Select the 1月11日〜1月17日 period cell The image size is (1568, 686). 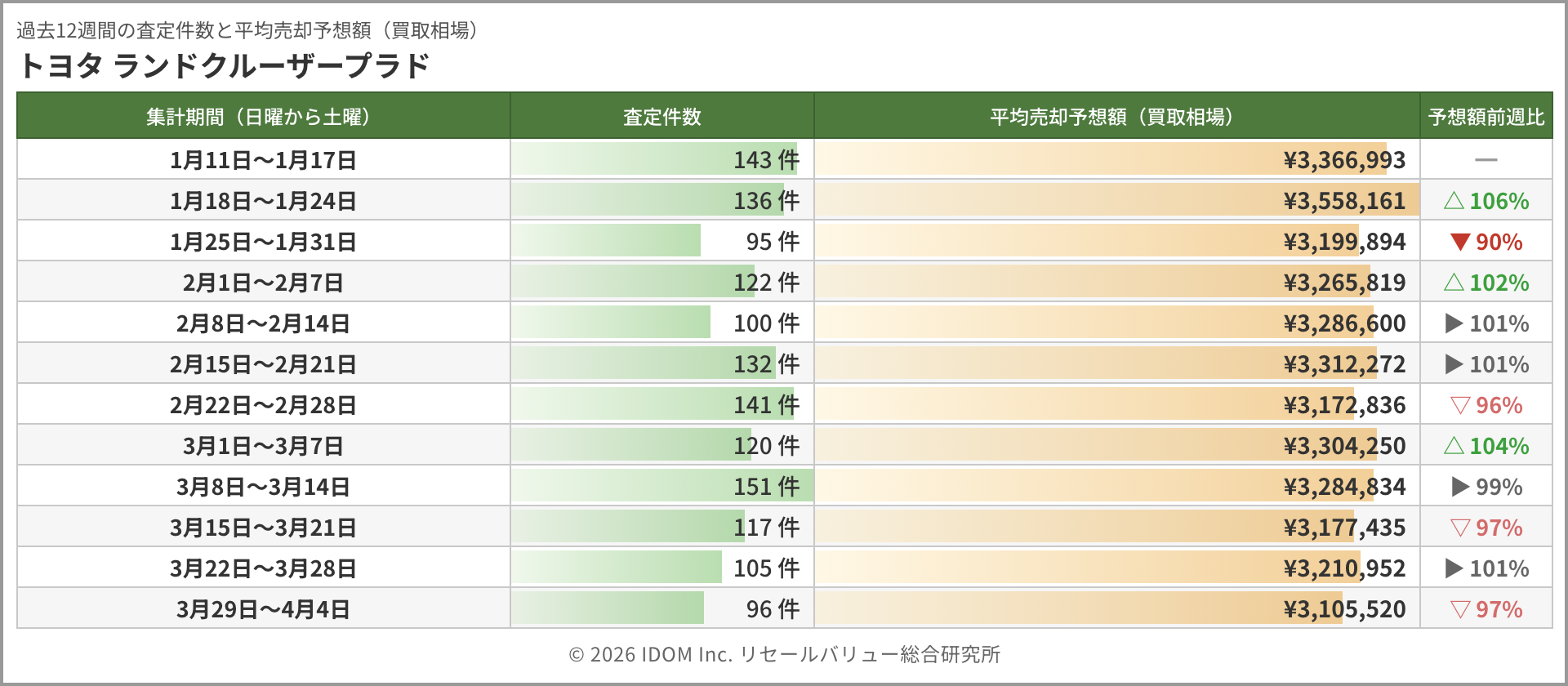click(x=263, y=160)
